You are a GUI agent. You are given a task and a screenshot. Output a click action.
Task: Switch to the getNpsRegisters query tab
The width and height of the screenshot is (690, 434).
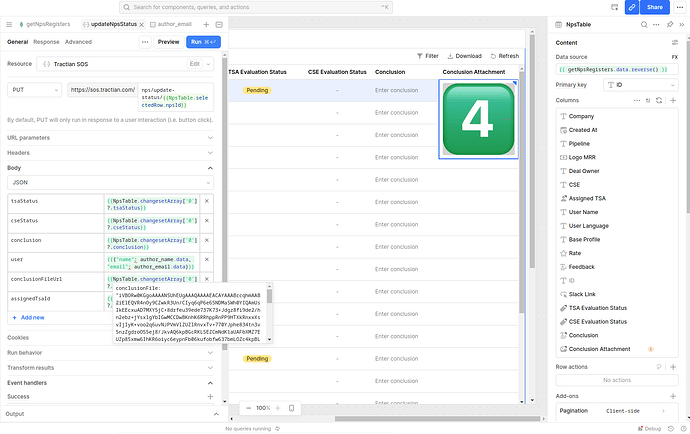pos(44,24)
